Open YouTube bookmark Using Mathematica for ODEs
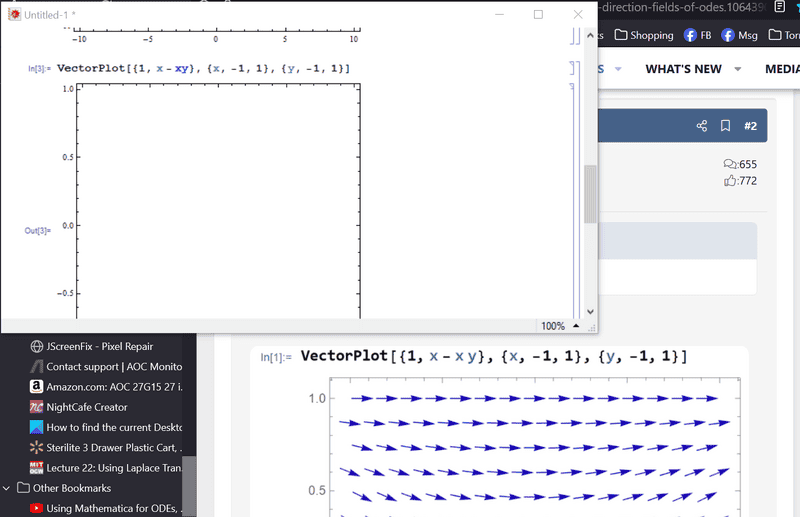Screen dimensions: 800x517 (112, 508)
